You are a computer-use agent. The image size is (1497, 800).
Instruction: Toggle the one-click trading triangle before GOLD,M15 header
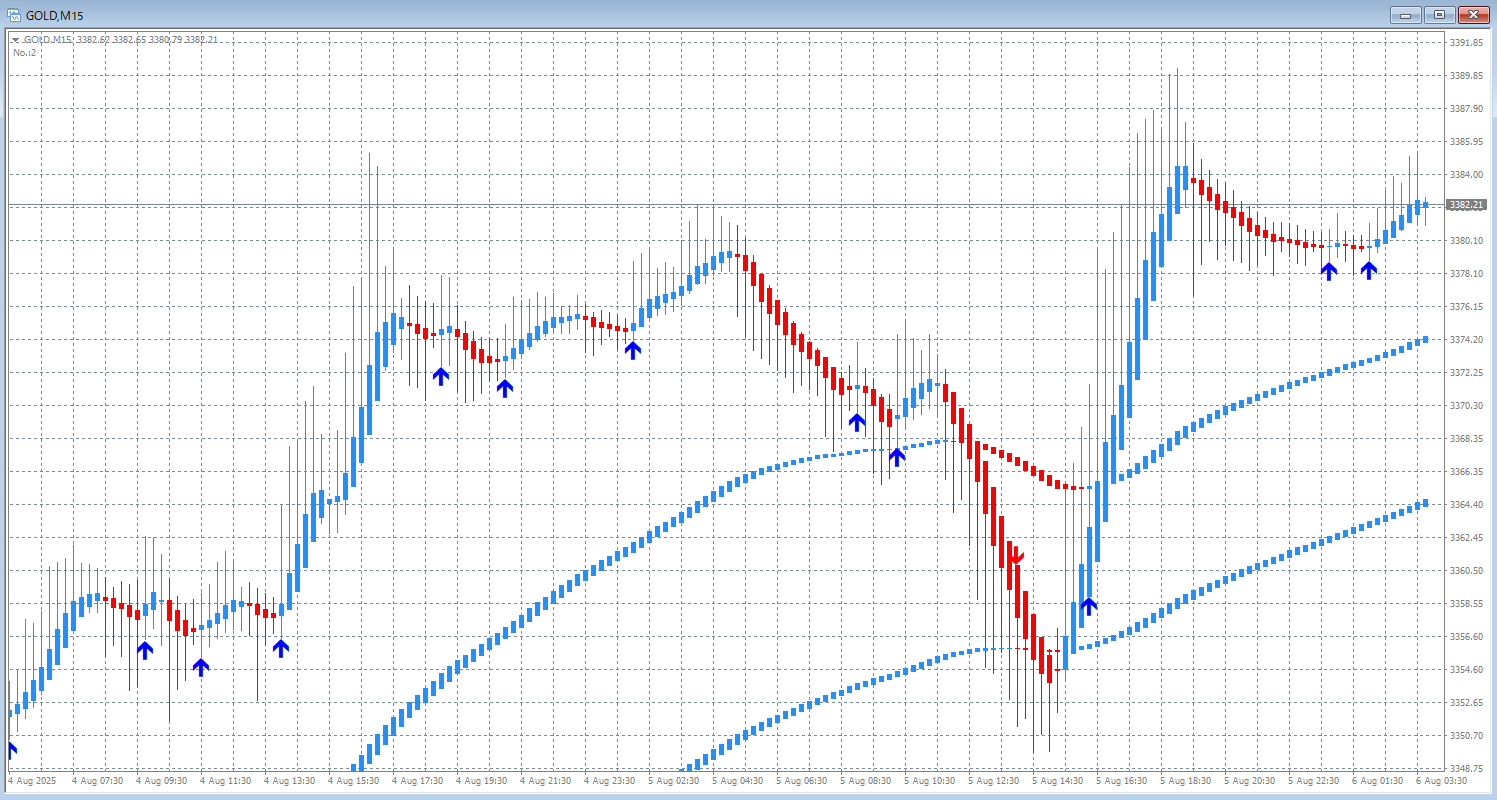pos(15,40)
